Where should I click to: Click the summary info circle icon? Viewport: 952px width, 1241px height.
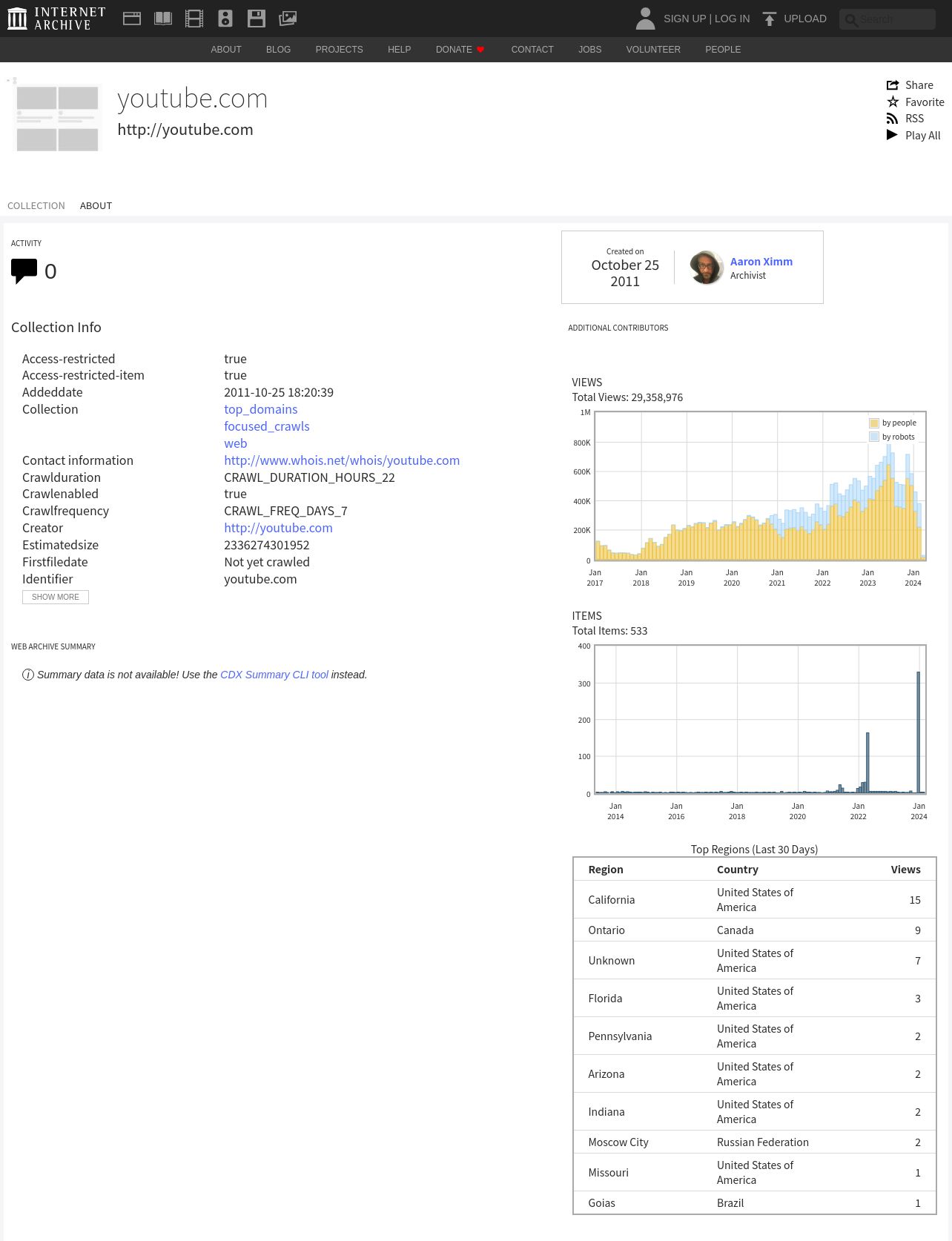[x=28, y=675]
